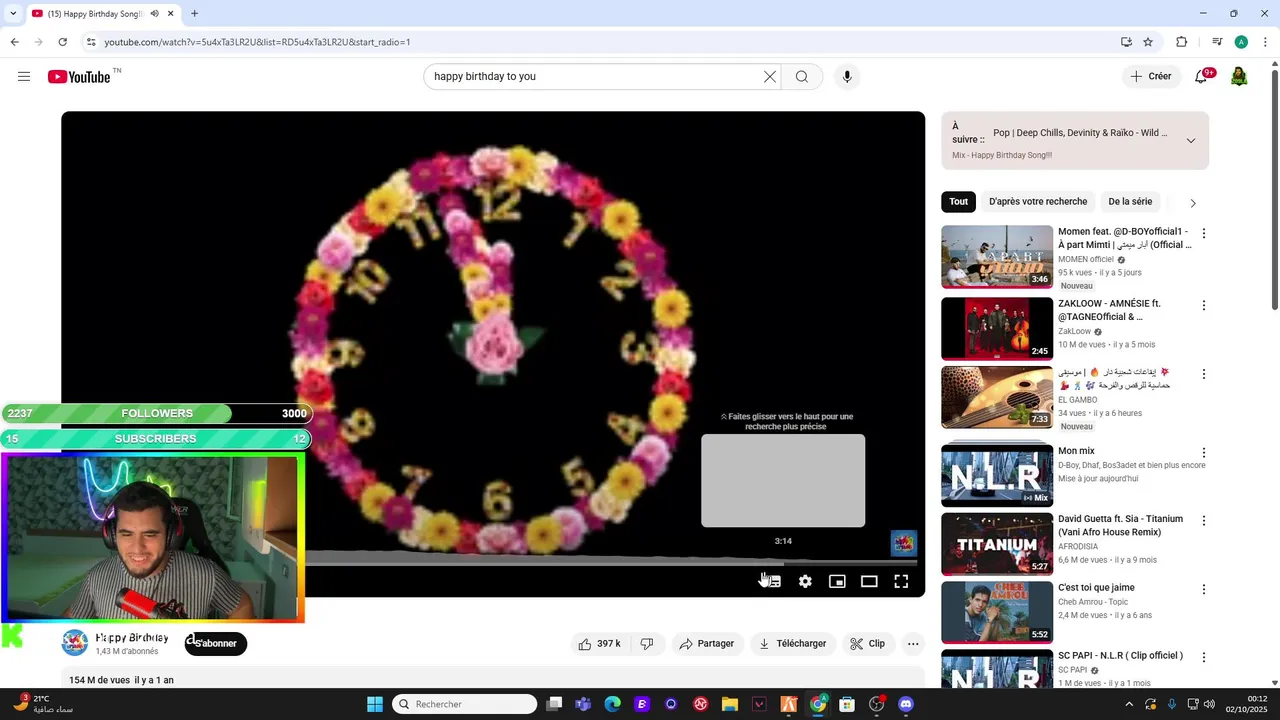Screen dimensions: 1280x720
Task: Open Chrome tab search dropdown
Action: pos(13,14)
